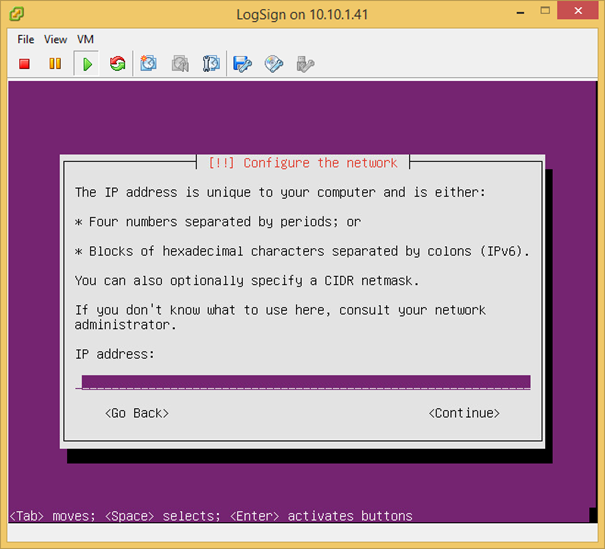This screenshot has width=605, height=549.
Task: Take a snapshot with the snapshot icon
Action: 149,64
